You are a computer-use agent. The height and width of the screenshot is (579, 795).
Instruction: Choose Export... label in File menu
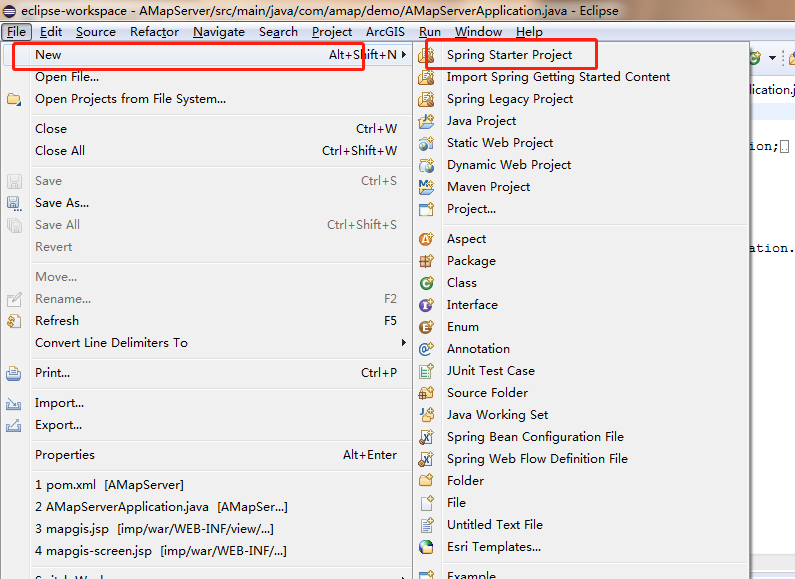58,425
